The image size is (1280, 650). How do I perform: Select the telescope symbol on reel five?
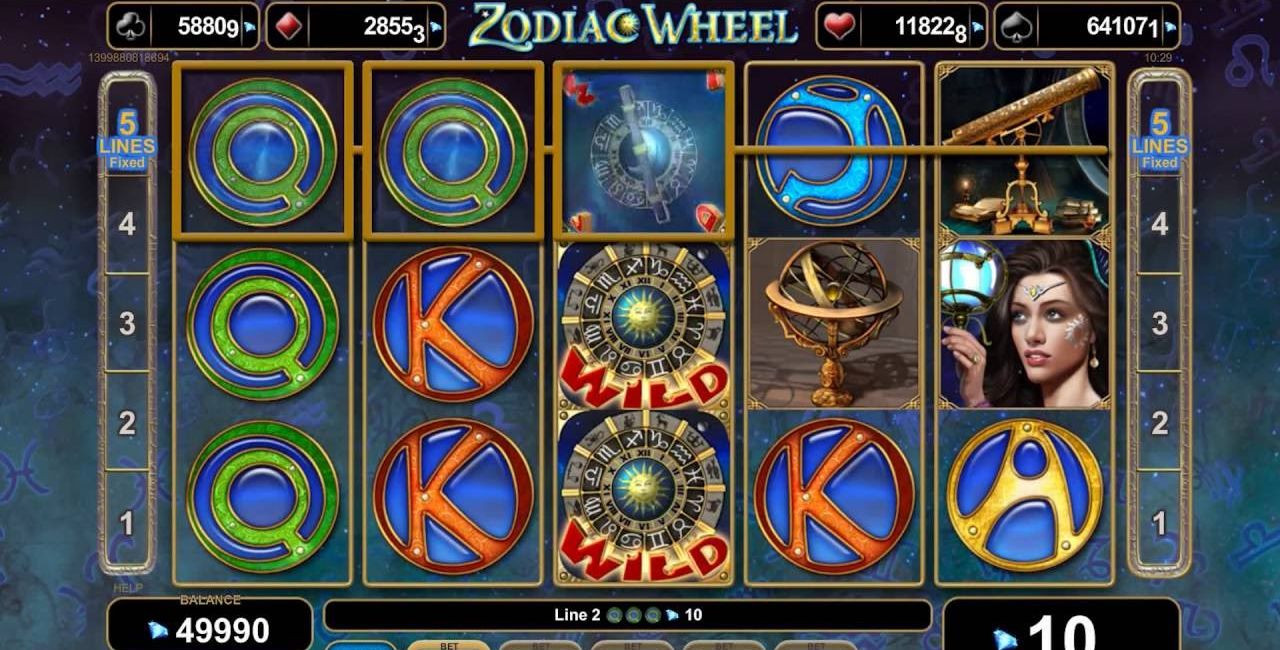(x=1024, y=150)
